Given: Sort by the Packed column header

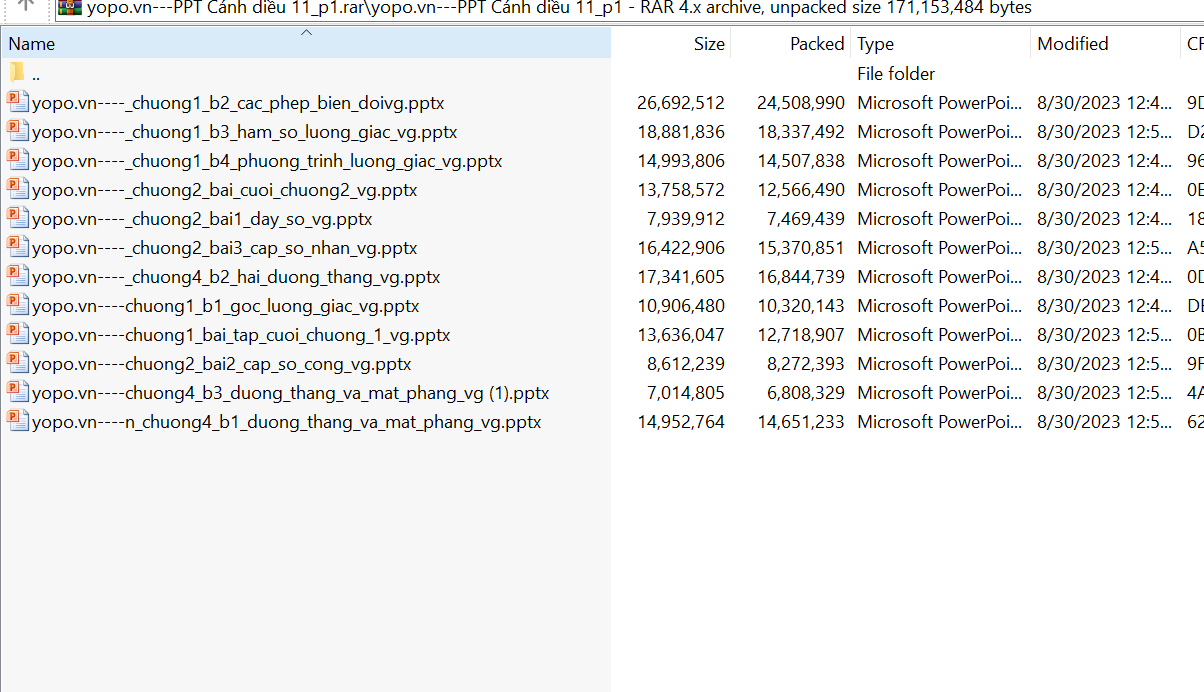Looking at the screenshot, I should point(816,44).
